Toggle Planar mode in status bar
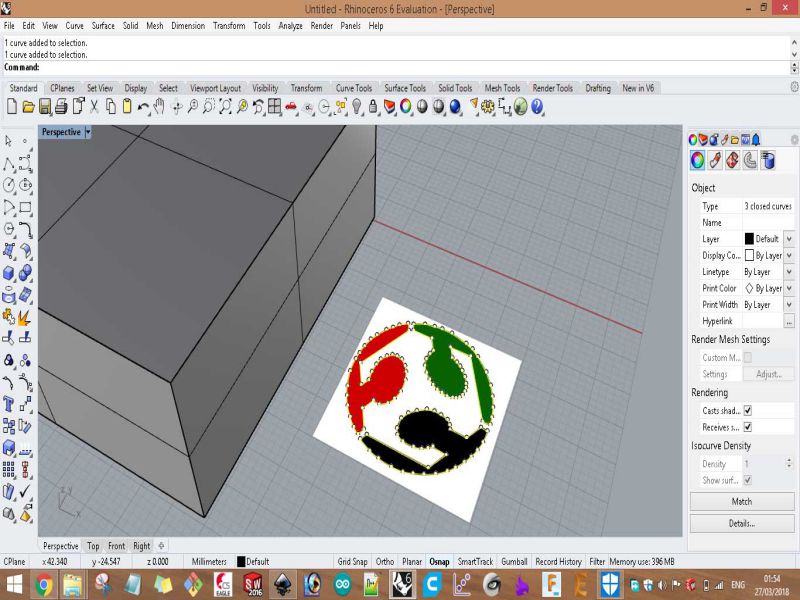Image resolution: width=800 pixels, height=600 pixels. tap(412, 561)
